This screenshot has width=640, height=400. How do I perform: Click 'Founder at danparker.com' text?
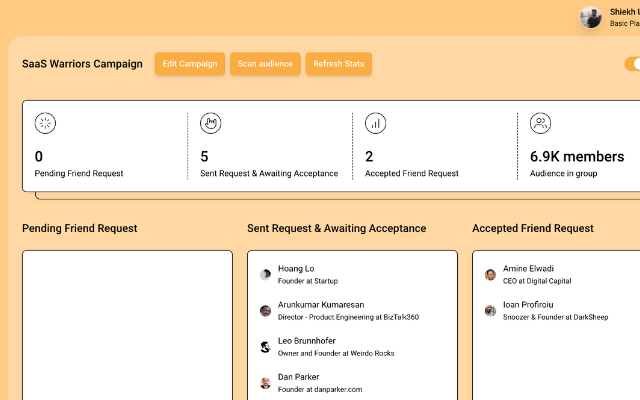(320, 389)
